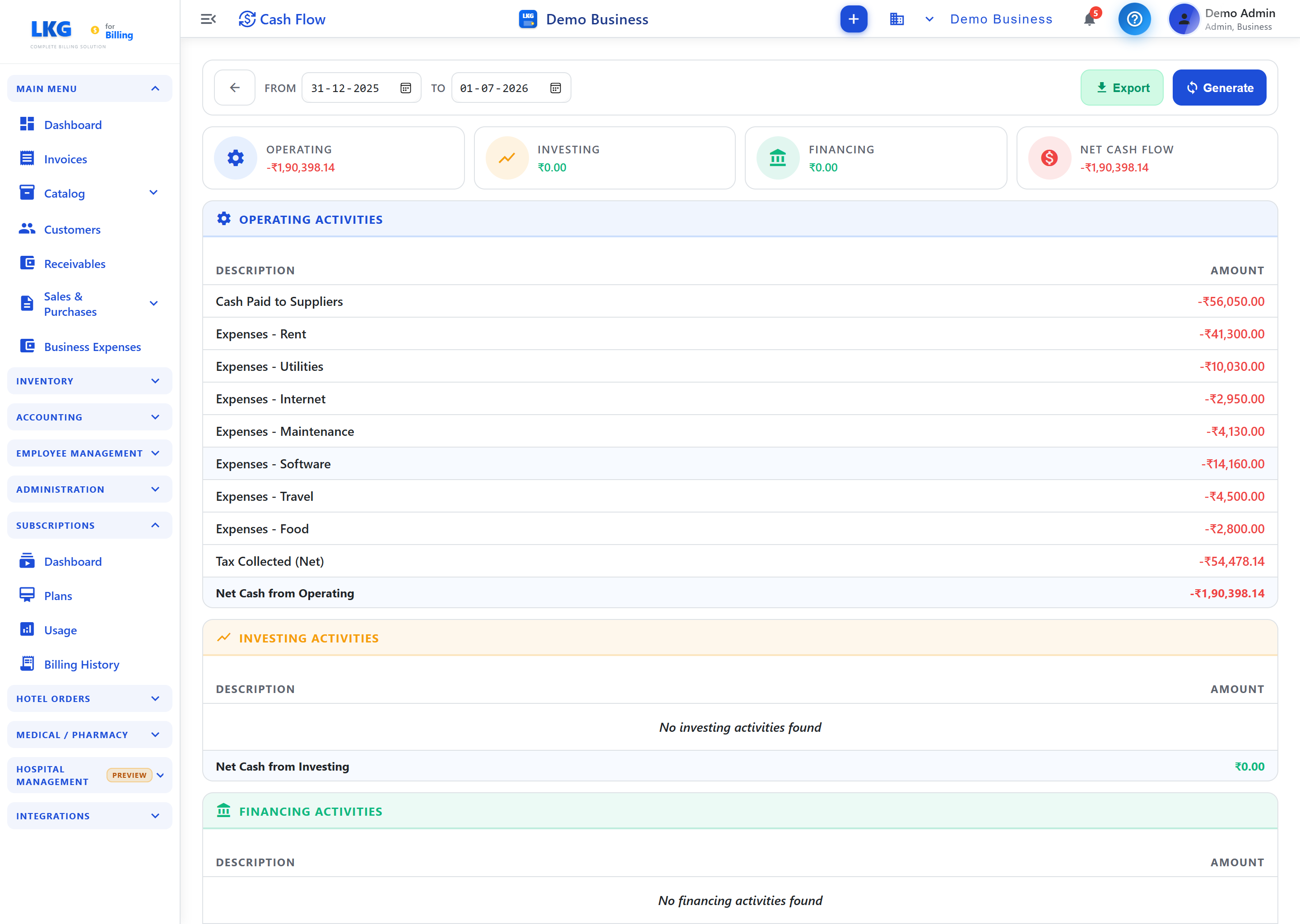Expand the Medical / Pharmacy section
Image resolution: width=1300 pixels, height=924 pixels.
[x=89, y=735]
